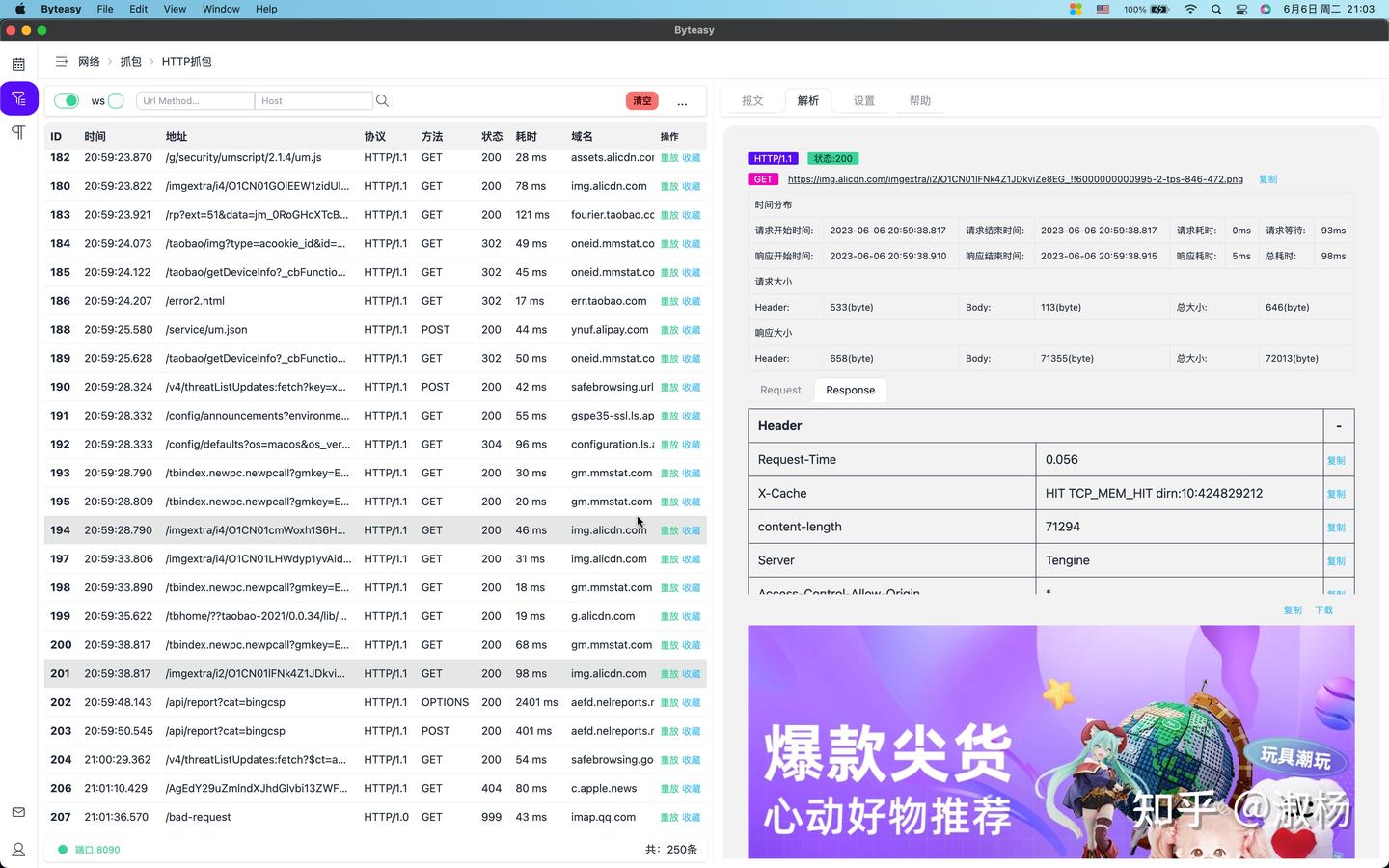Navigate back via 抓包 breadcrumb link

(x=131, y=61)
